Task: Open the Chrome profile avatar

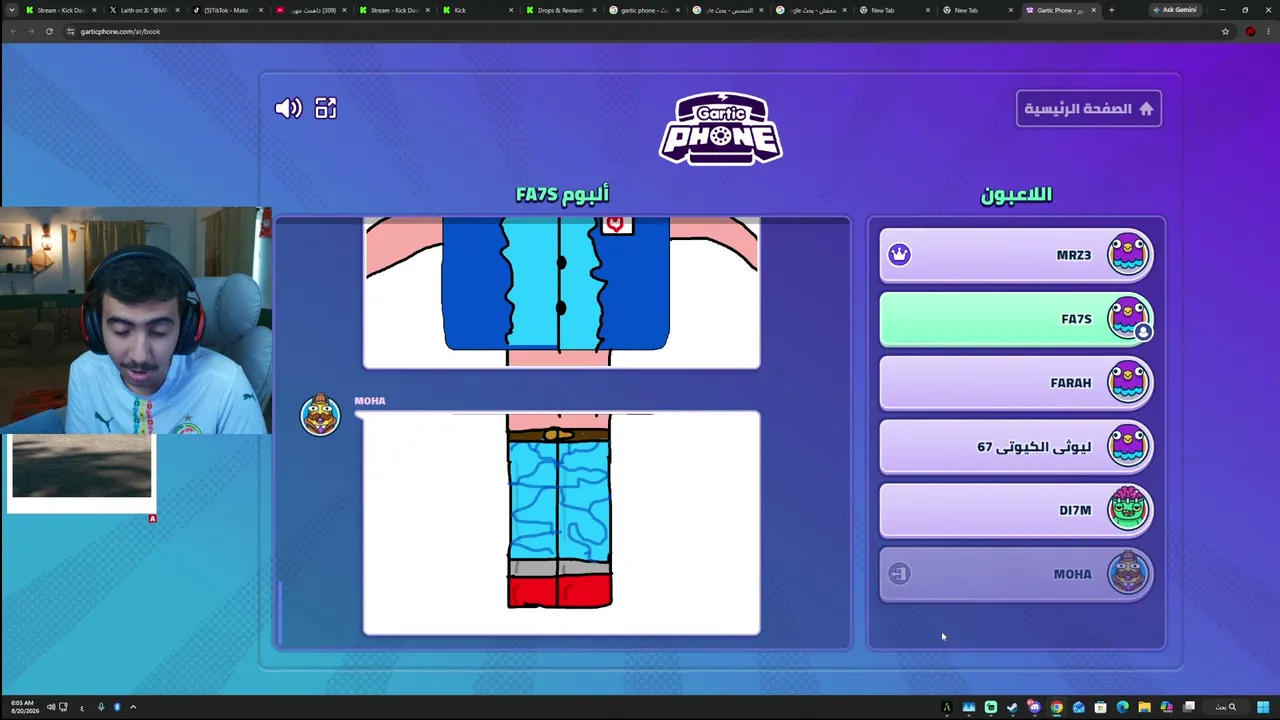Action: [x=1250, y=31]
